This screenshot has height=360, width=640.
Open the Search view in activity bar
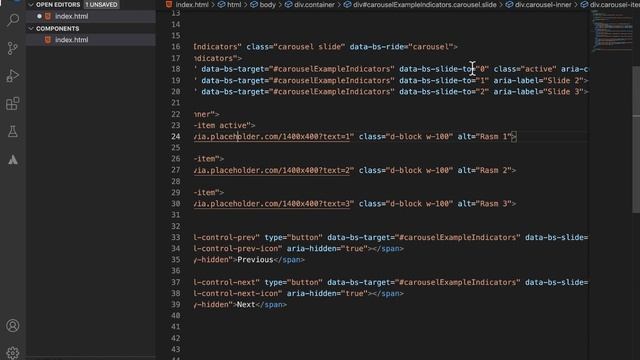pos(13,20)
